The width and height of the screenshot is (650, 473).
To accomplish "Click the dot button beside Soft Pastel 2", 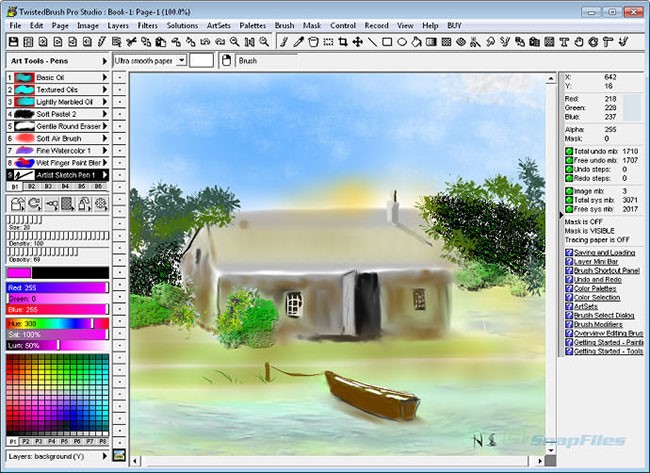I will click(x=119, y=114).
